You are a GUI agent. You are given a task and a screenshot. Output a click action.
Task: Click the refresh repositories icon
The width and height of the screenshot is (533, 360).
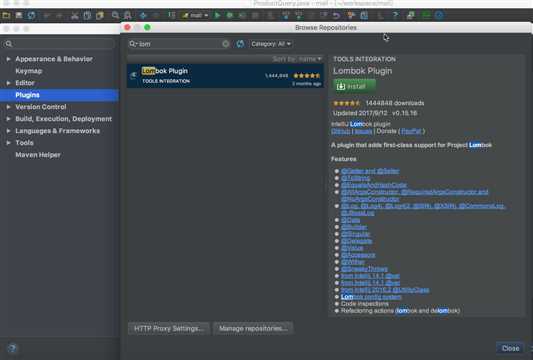tap(240, 44)
